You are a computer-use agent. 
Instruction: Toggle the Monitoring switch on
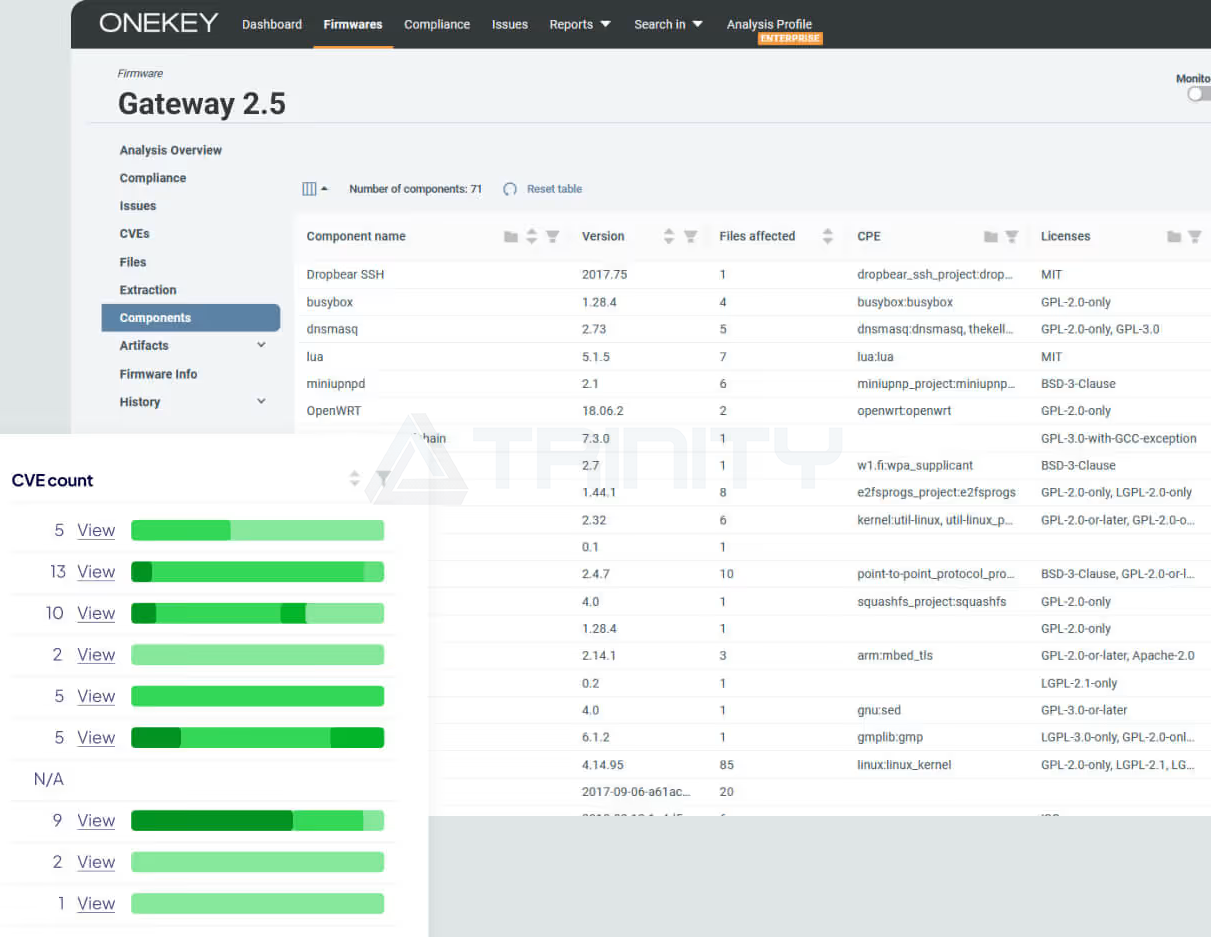pos(1198,94)
